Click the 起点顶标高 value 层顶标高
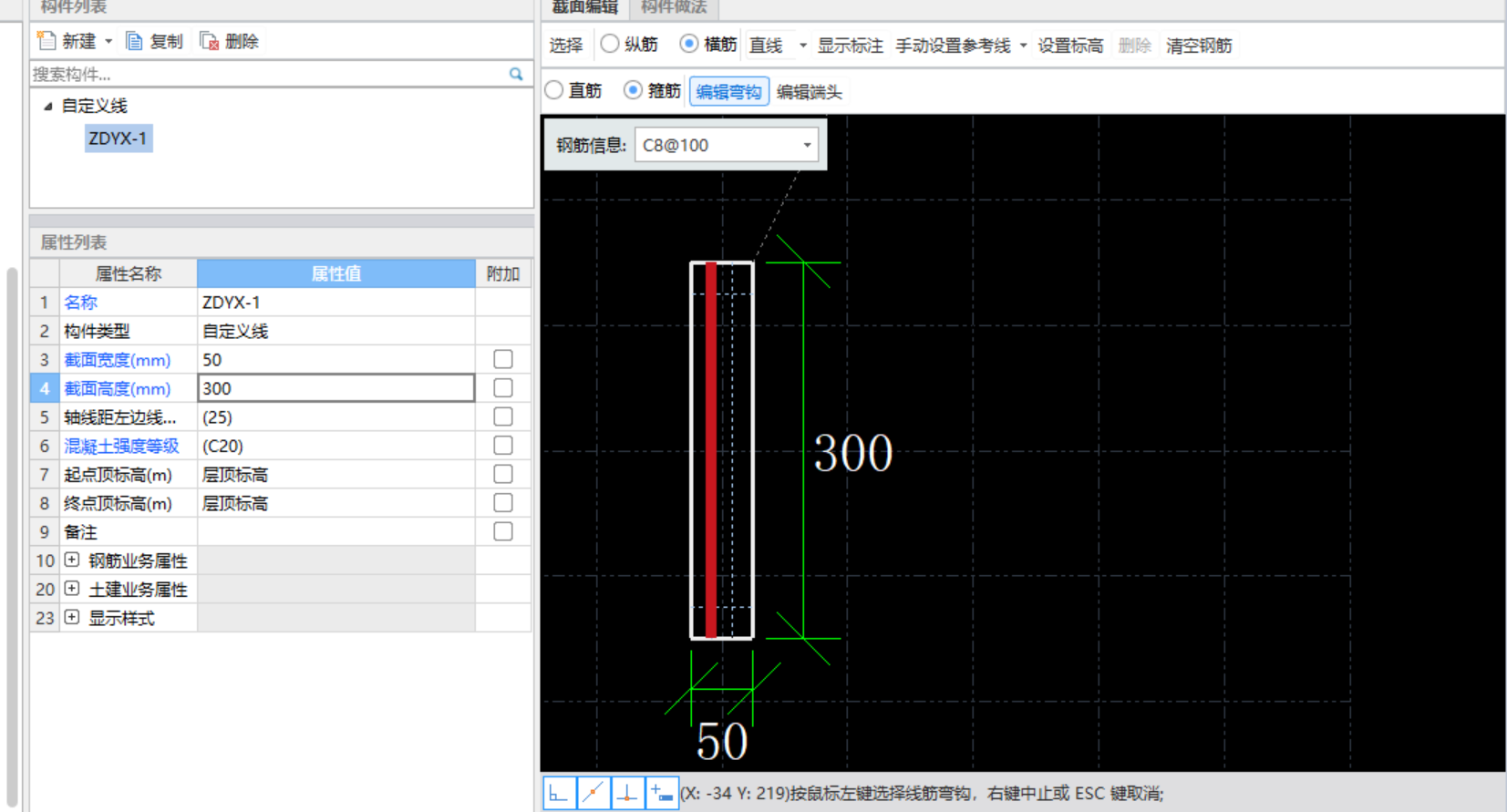Viewport: 1507px width, 812px height. point(336,474)
